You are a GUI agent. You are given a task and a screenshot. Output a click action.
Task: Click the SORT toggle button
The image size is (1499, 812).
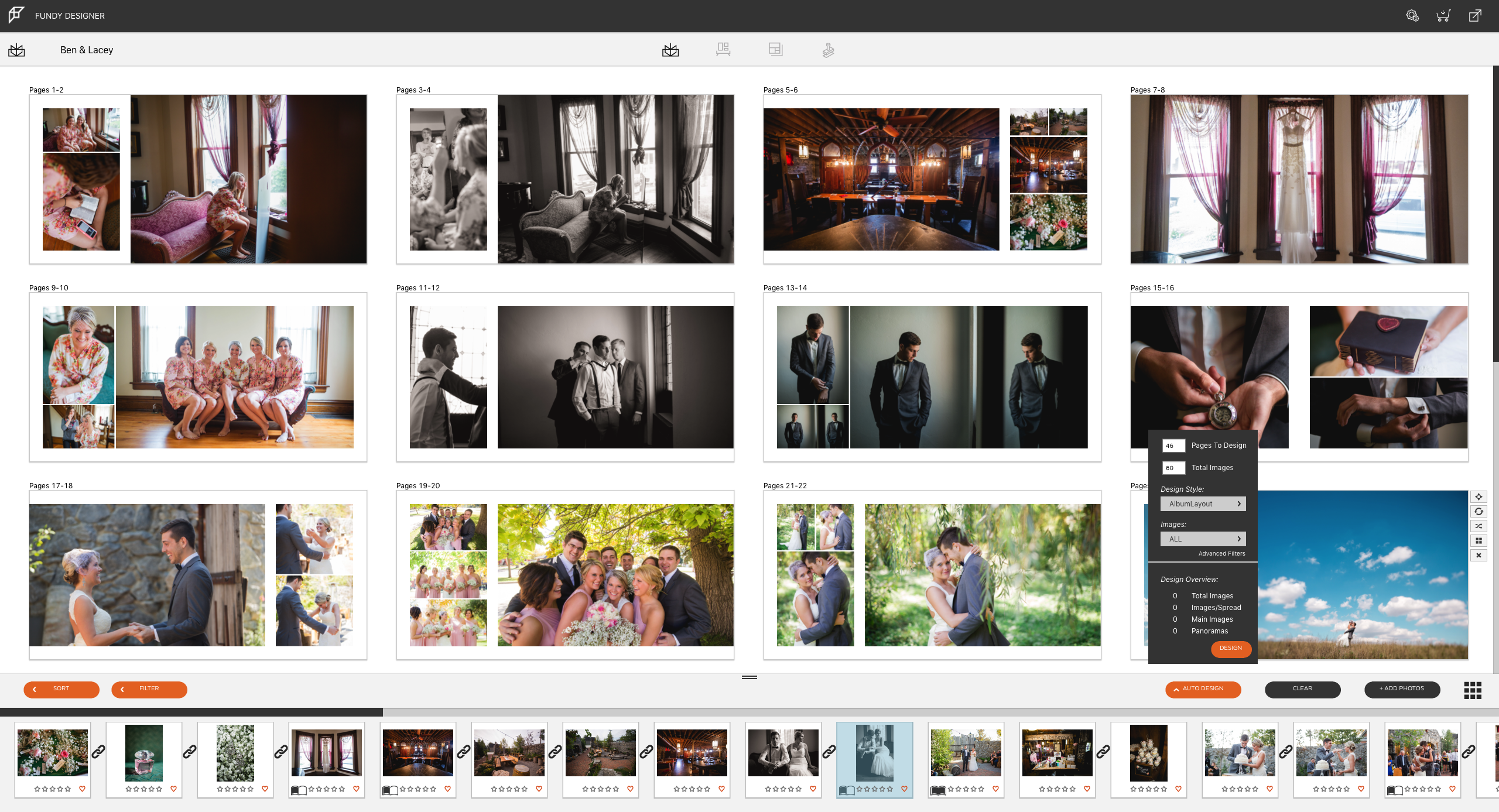coord(61,689)
